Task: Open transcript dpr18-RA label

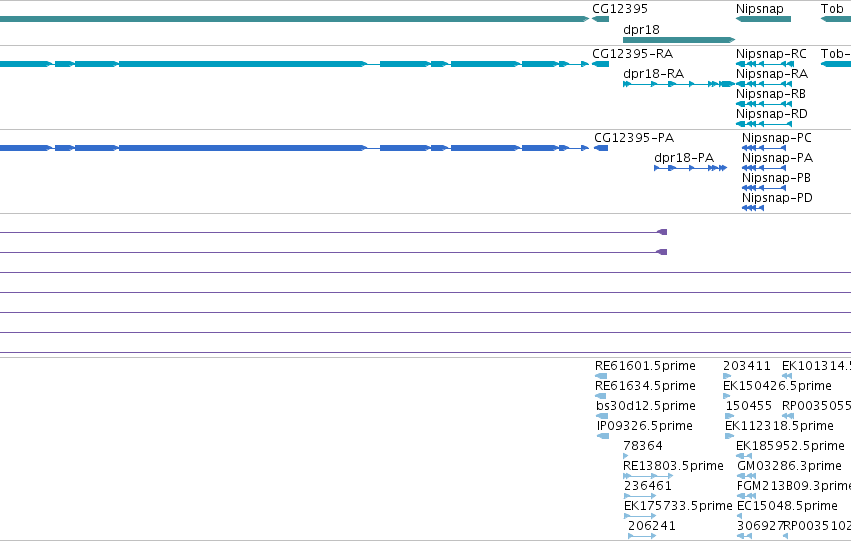Action: click(653, 74)
